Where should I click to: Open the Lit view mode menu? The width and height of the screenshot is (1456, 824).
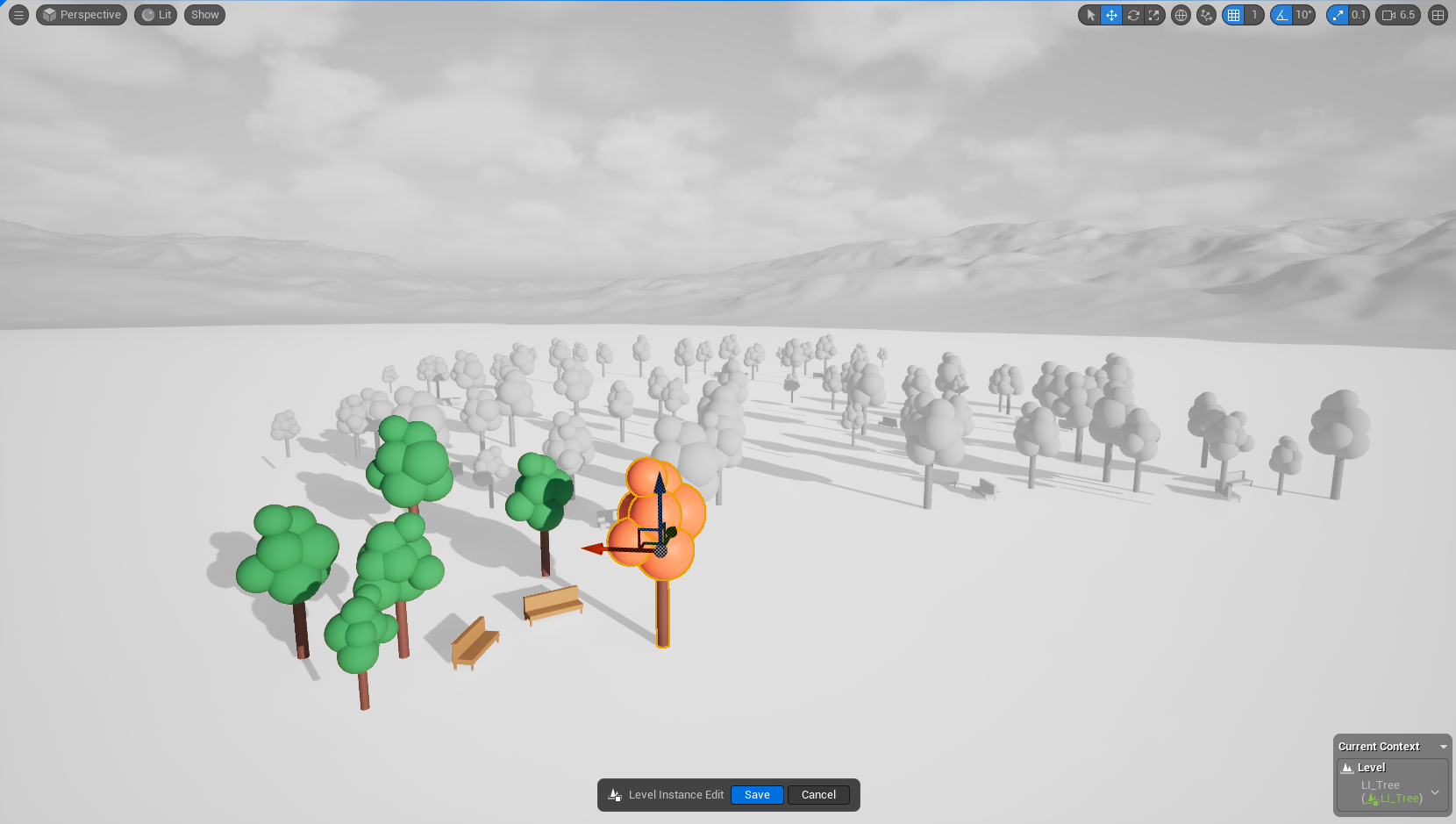[x=156, y=15]
